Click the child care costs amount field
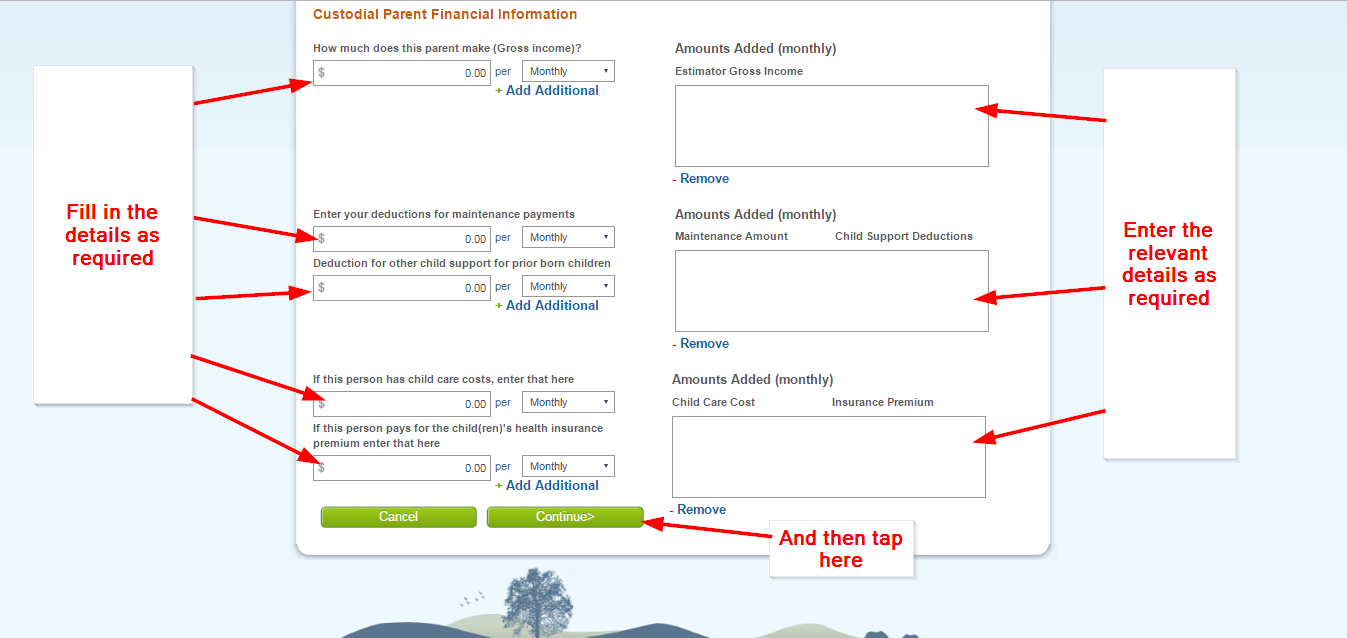This screenshot has height=638, width=1347. click(402, 404)
